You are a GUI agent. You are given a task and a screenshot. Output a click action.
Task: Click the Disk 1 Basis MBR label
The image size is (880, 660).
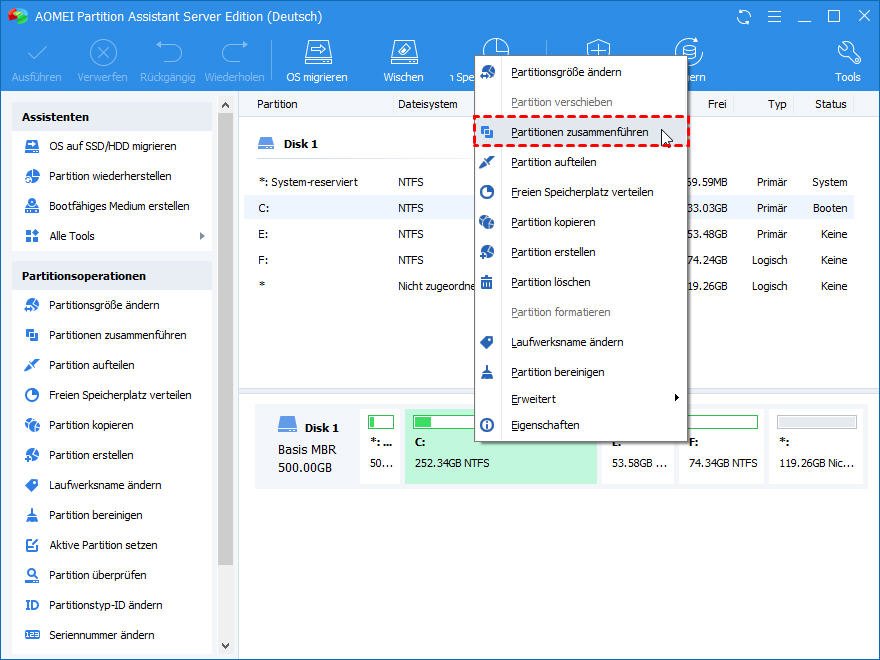[x=308, y=447]
